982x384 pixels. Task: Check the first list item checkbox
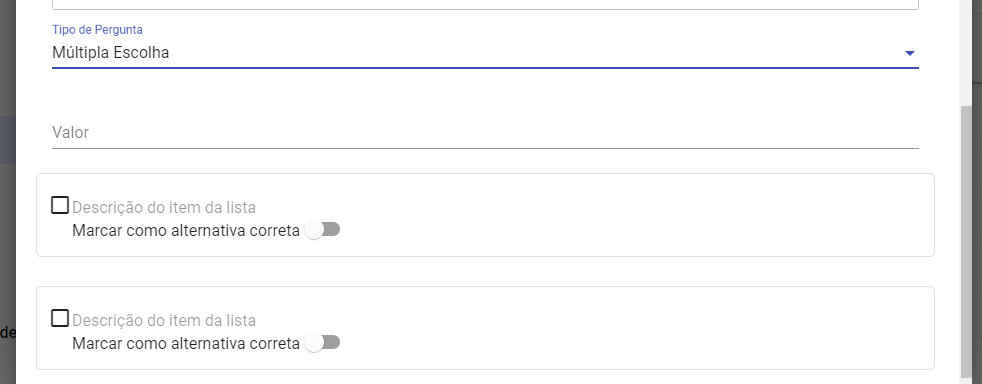click(x=60, y=205)
